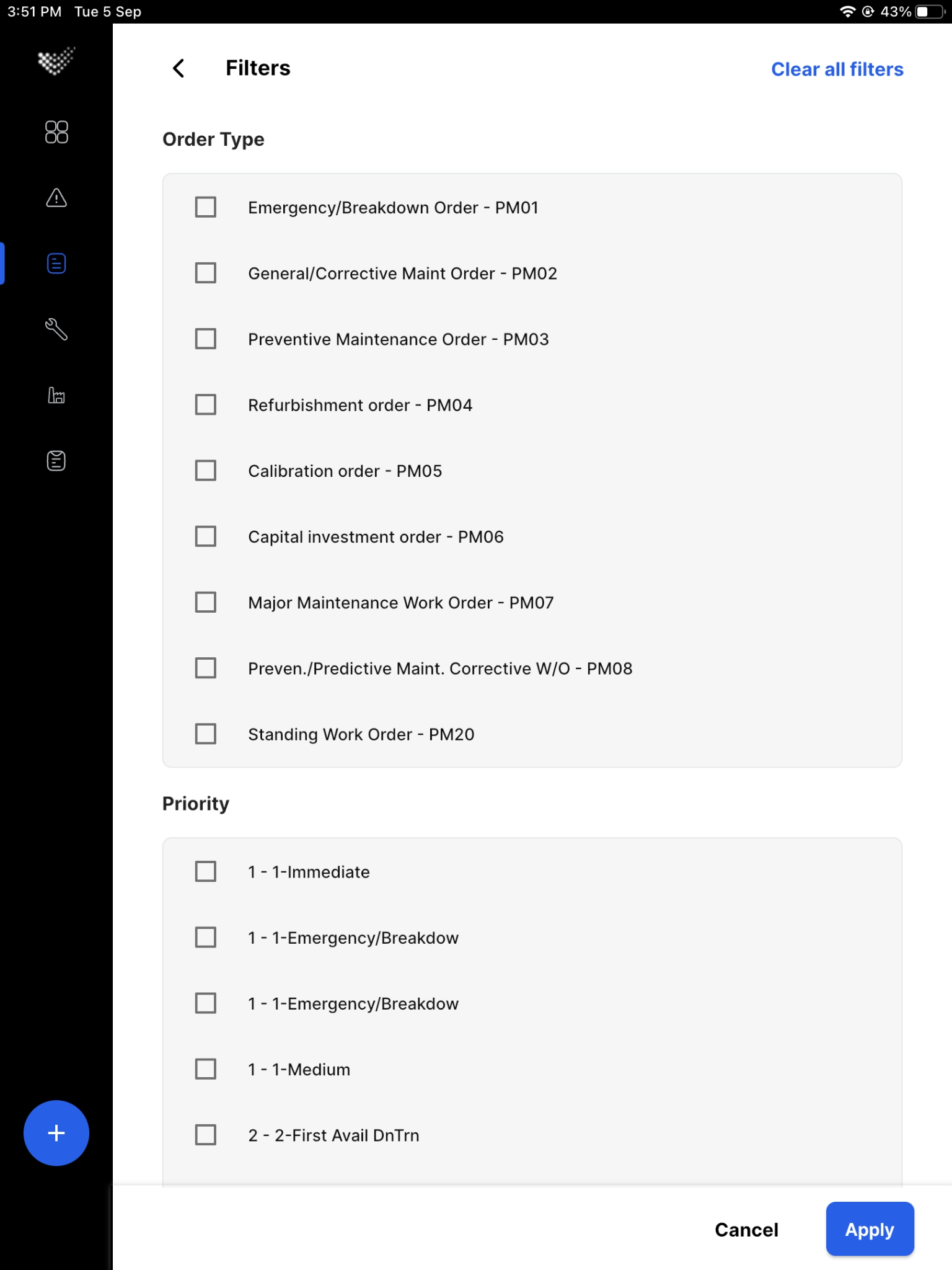The height and width of the screenshot is (1270, 952).
Task: Check Emergency/Breakdown Order - PM01
Action: click(x=206, y=207)
